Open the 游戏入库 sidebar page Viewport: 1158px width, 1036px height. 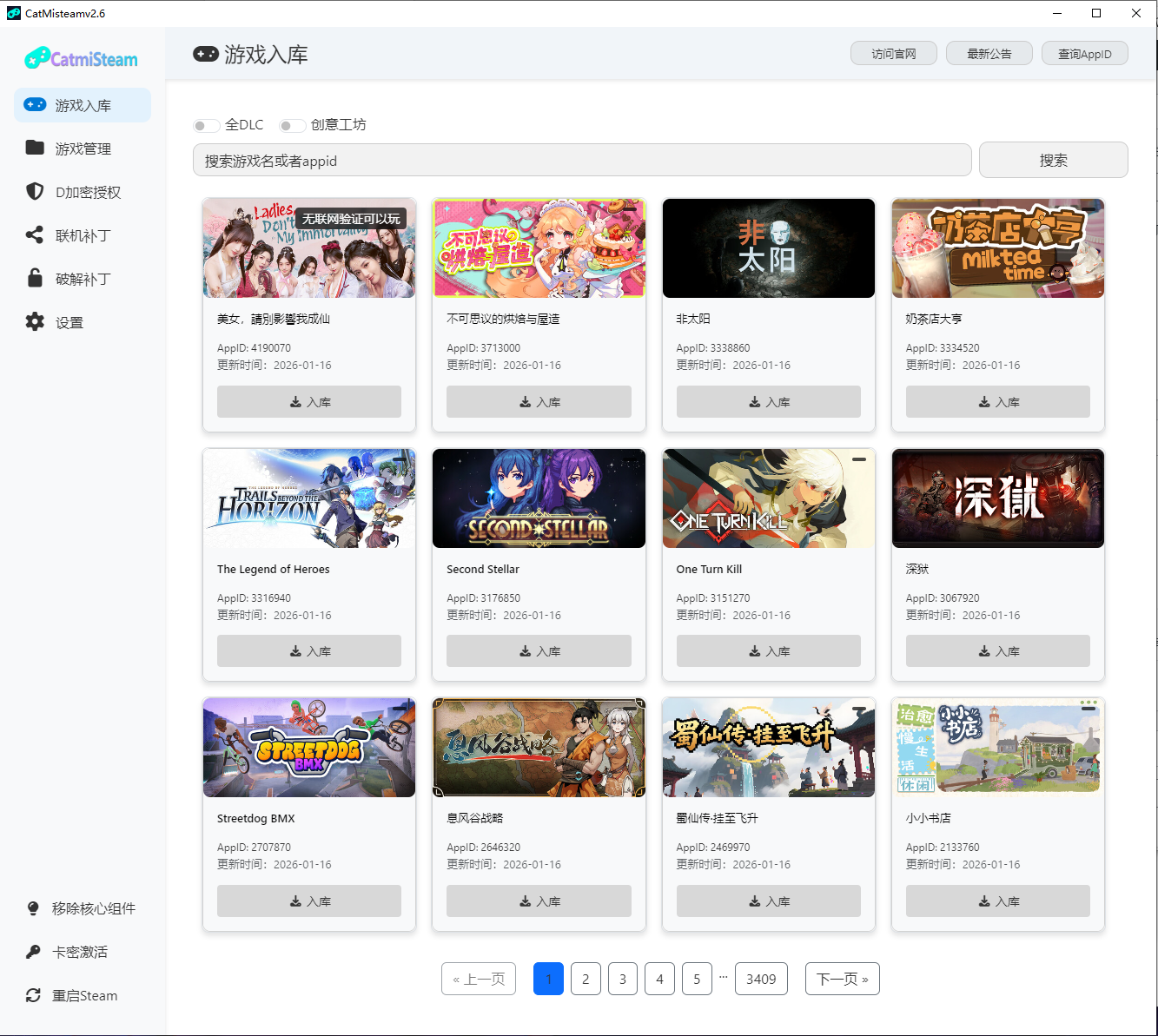click(83, 105)
